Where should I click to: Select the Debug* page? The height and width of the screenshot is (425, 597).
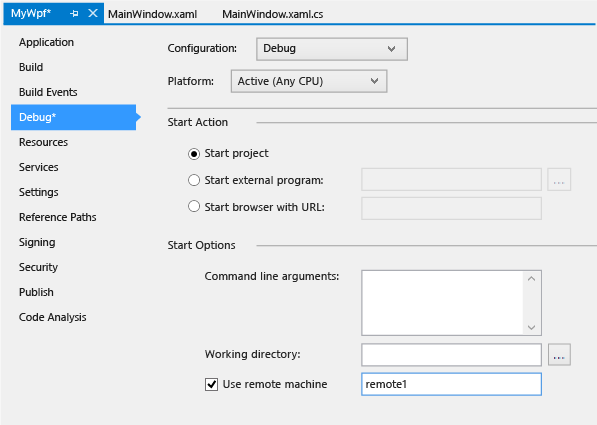(x=73, y=117)
